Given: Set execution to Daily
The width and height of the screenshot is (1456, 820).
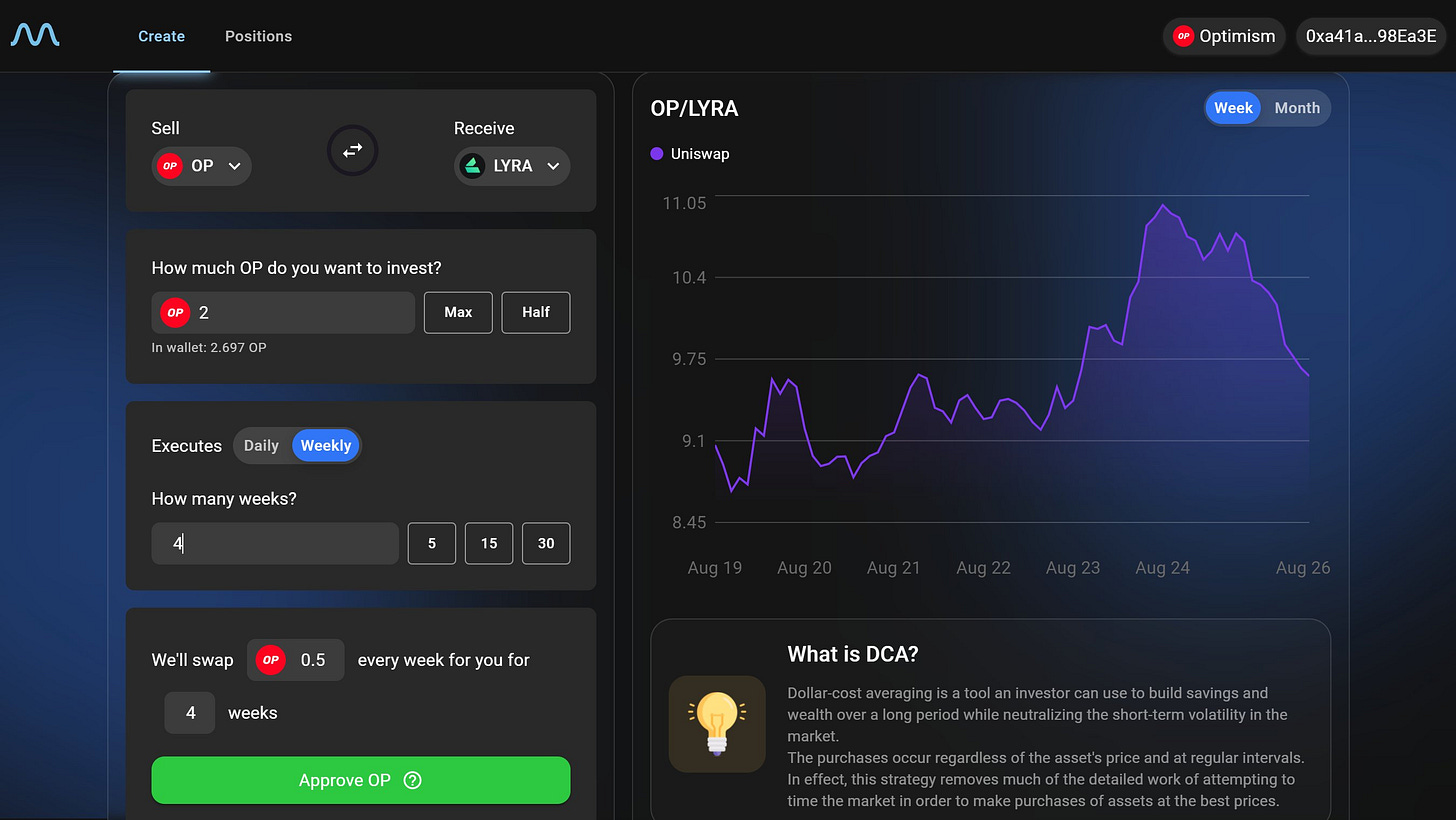Looking at the screenshot, I should 261,445.
